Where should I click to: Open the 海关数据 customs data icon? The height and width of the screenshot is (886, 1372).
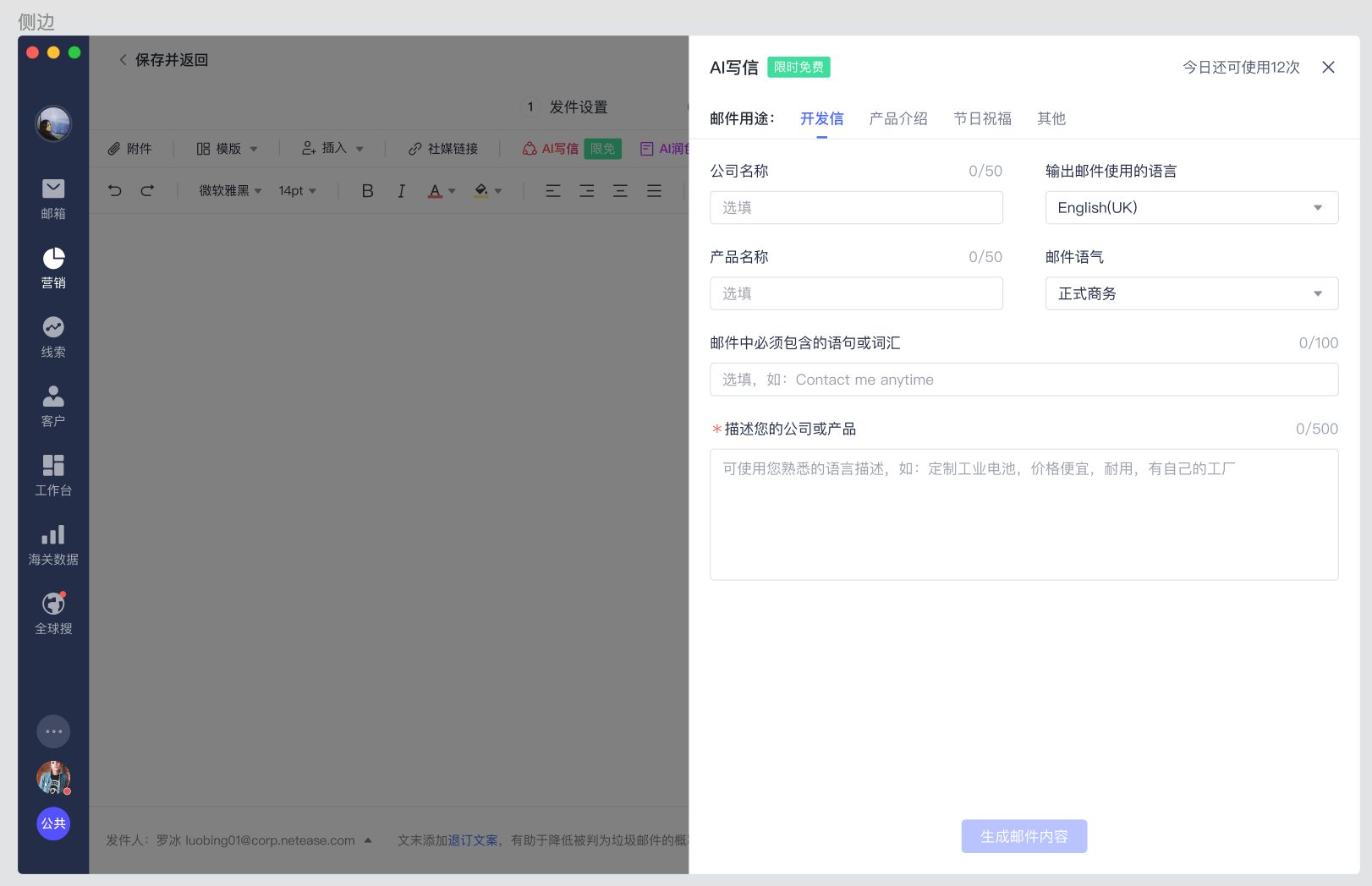[53, 544]
